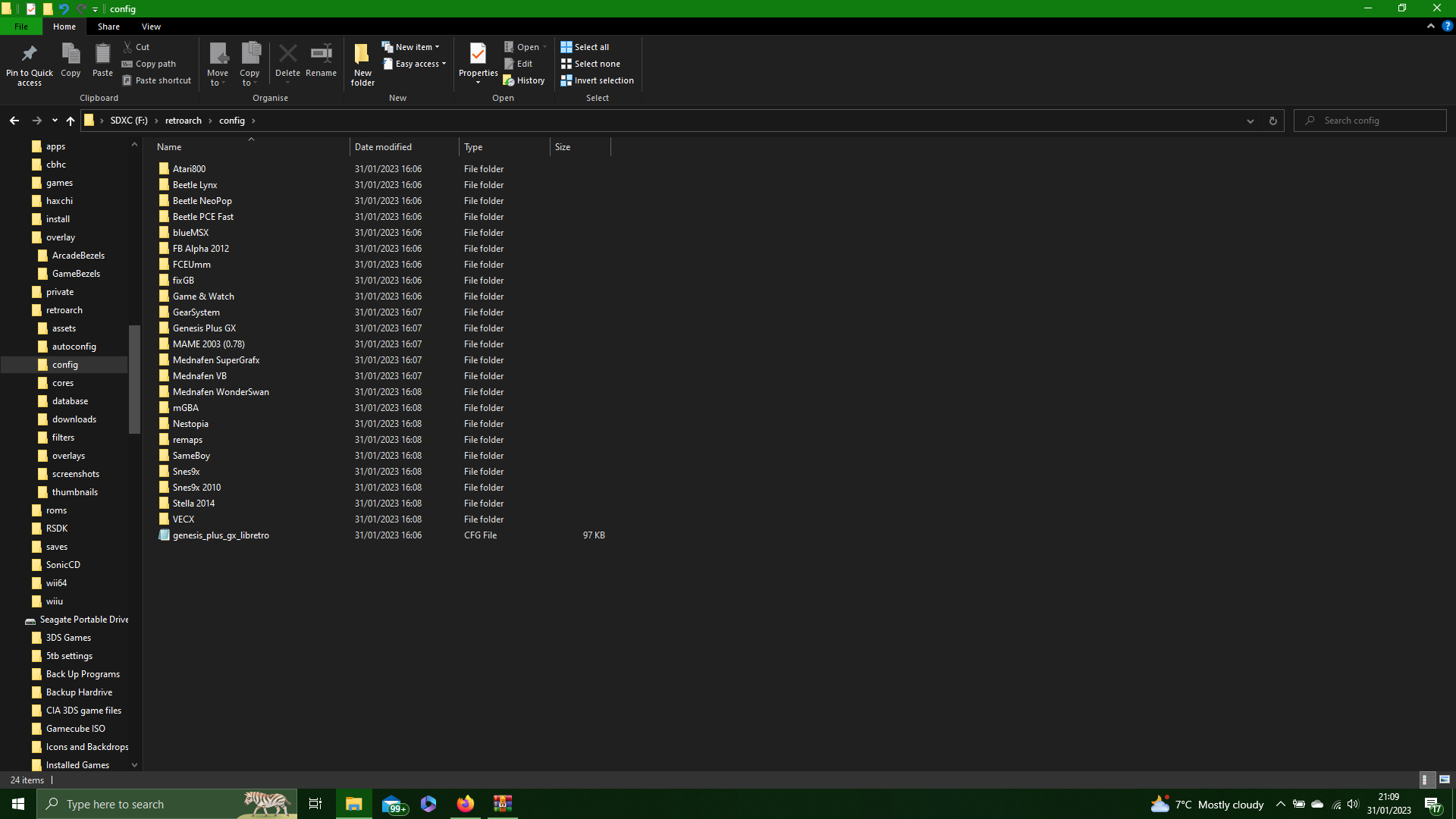Invert the current selection

598,80
